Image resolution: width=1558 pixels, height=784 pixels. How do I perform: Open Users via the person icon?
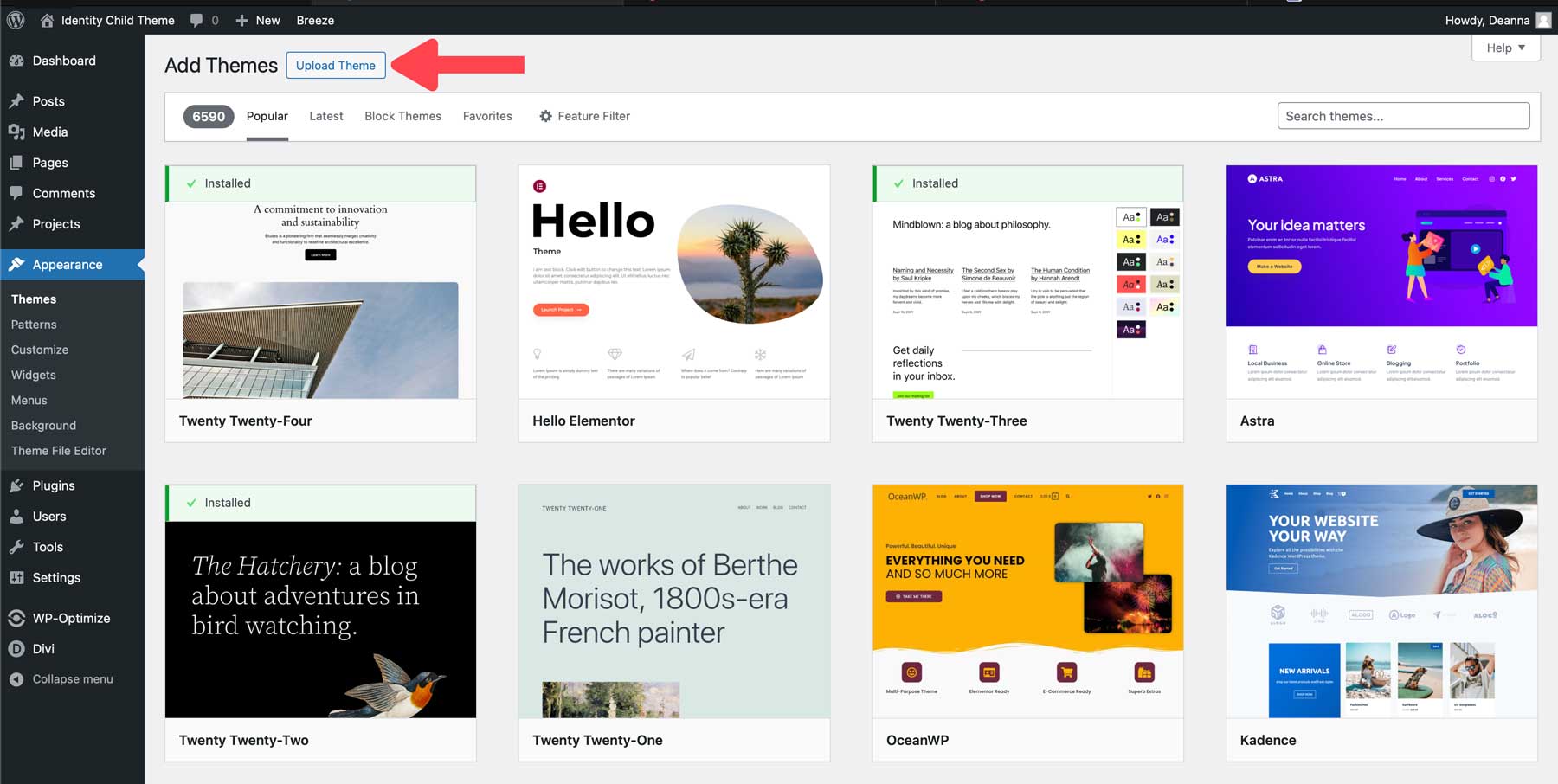click(17, 516)
